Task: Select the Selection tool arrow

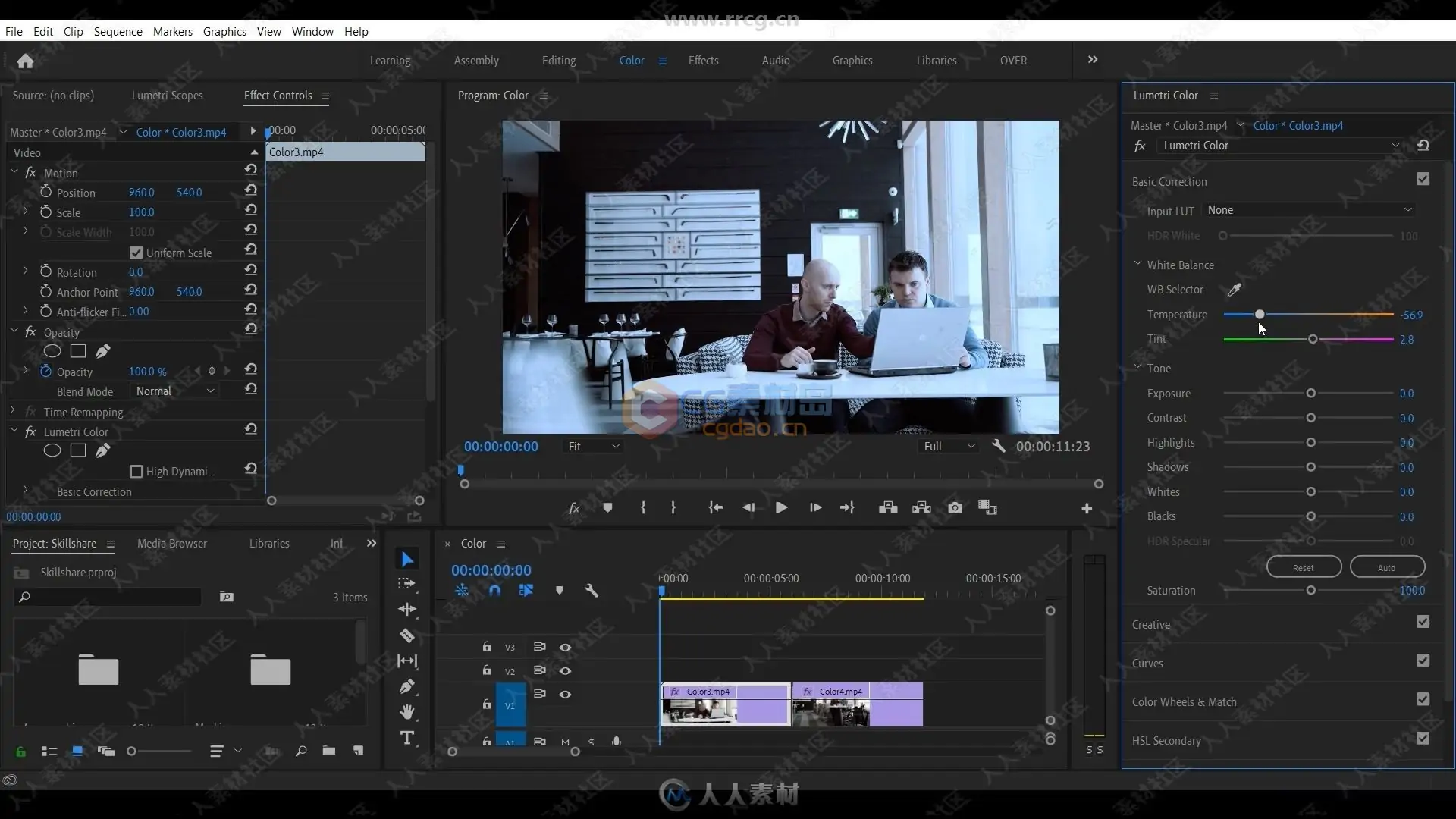Action: [x=407, y=560]
